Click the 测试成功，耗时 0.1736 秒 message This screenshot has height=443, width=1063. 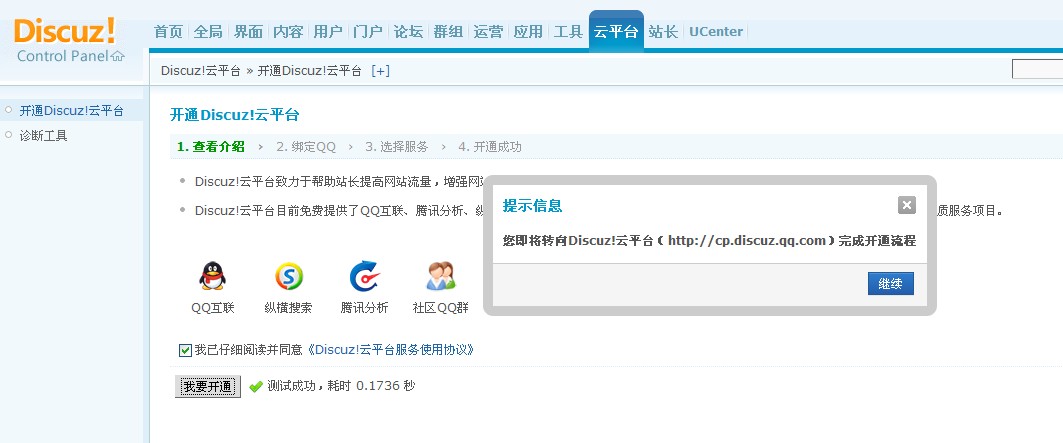[341, 386]
